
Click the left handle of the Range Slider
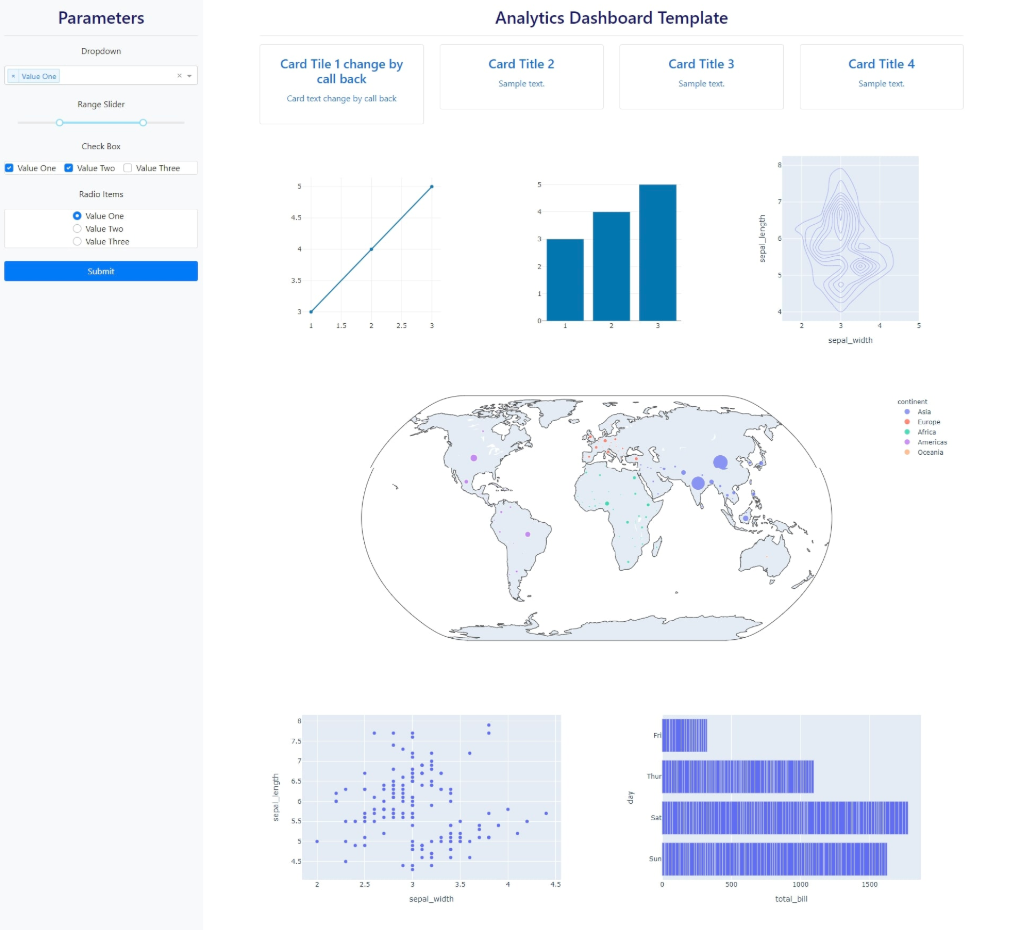(60, 122)
